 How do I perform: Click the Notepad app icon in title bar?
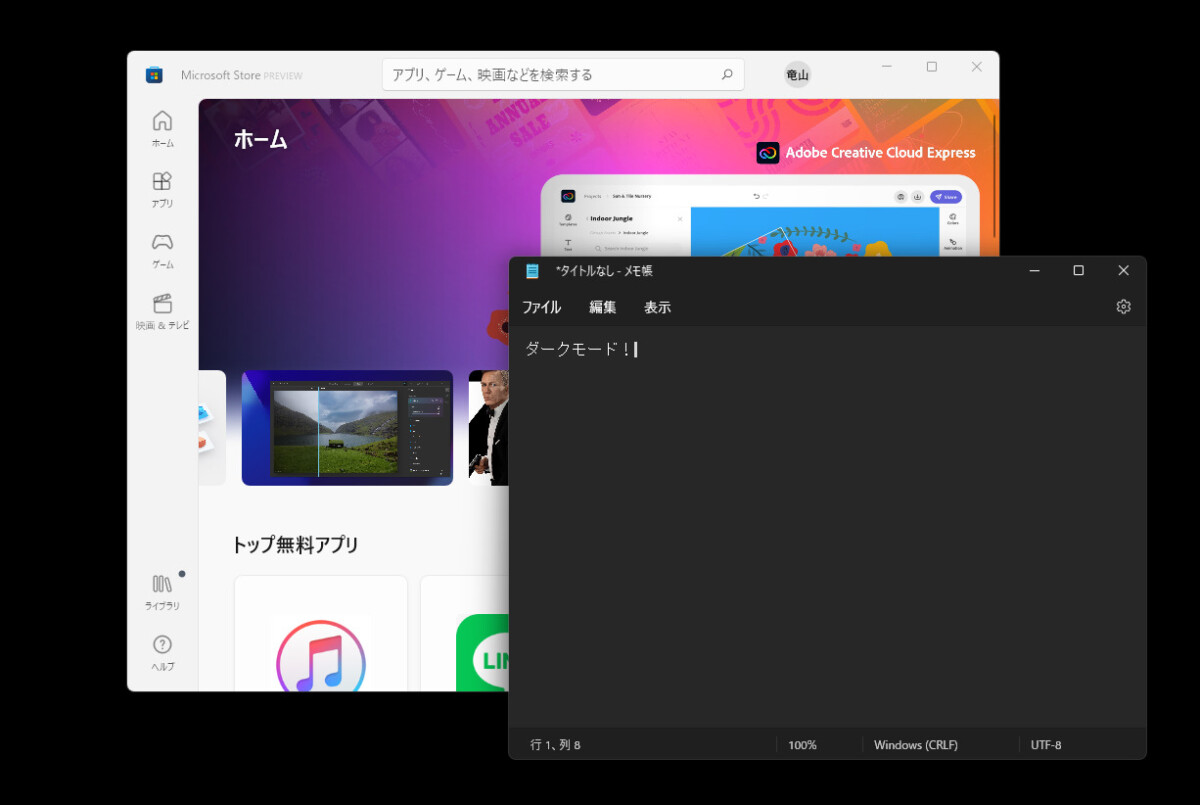533,271
